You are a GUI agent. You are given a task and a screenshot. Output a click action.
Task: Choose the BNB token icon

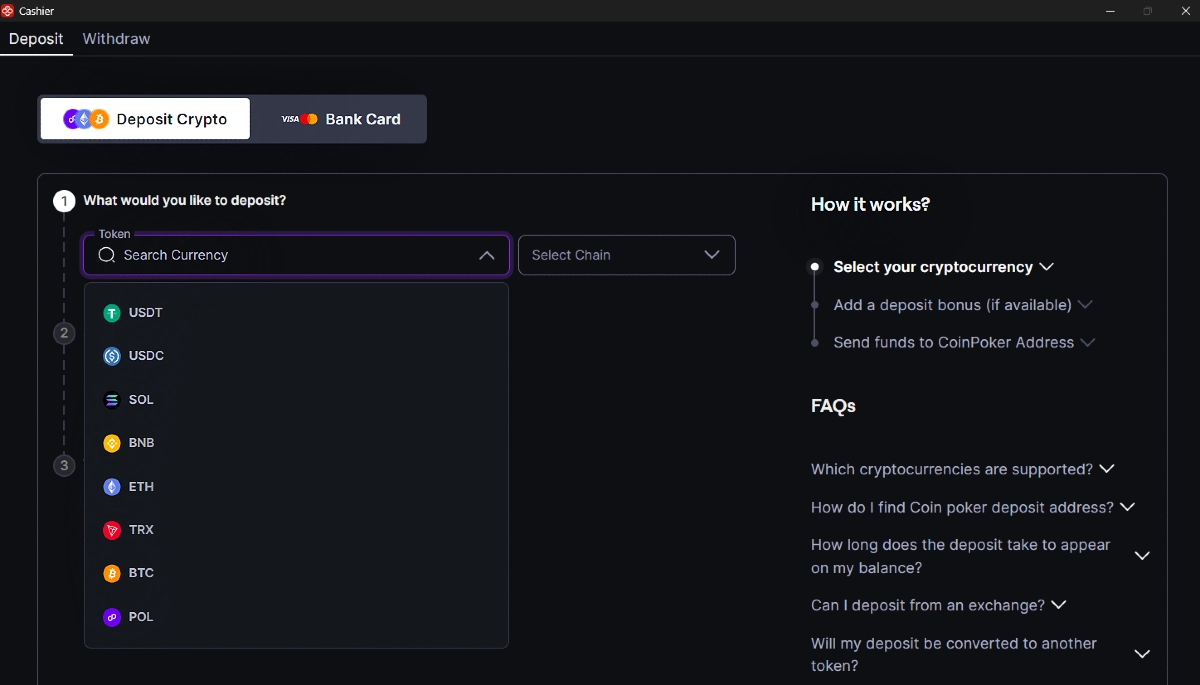[112, 442]
